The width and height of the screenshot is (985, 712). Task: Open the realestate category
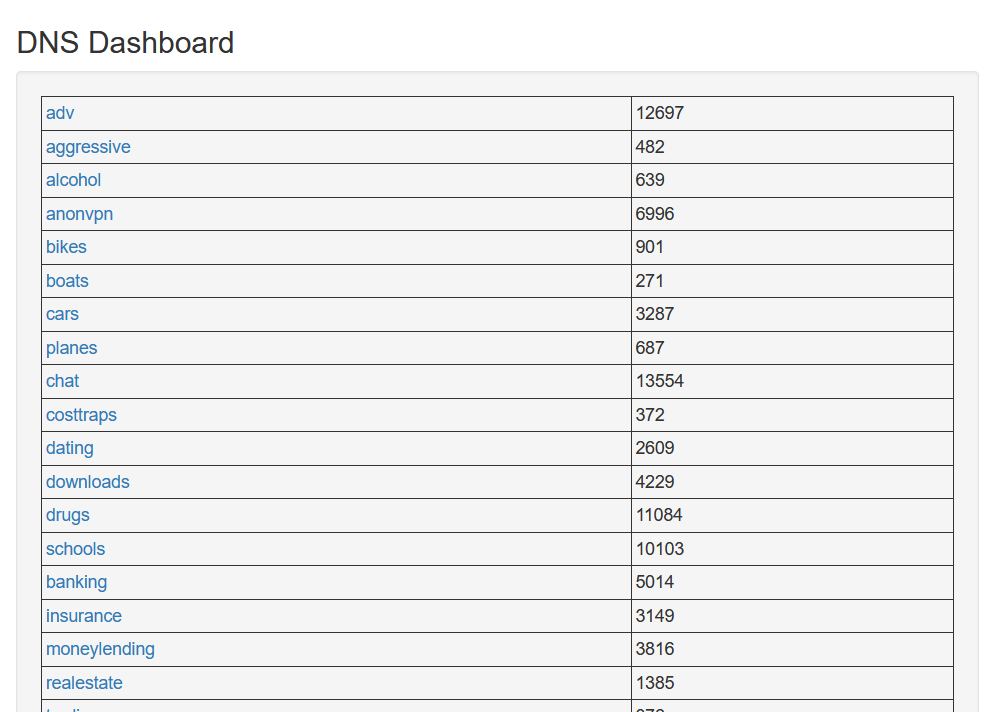84,683
